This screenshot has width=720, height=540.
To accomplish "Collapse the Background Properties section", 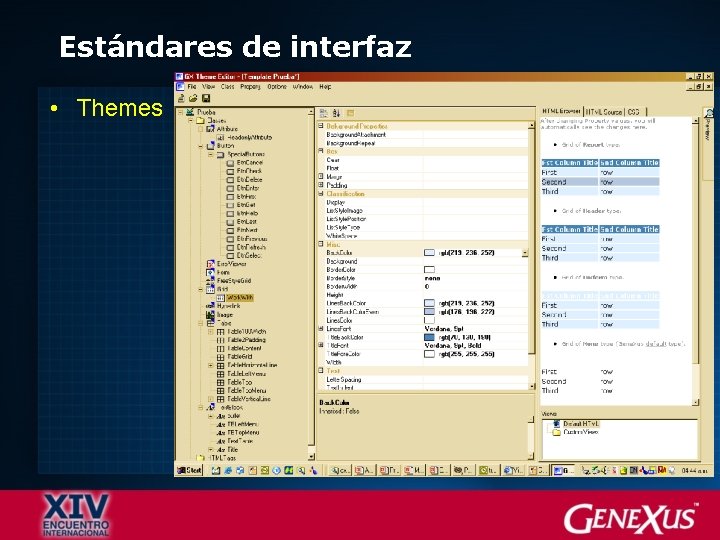I will pyautogui.click(x=321, y=125).
